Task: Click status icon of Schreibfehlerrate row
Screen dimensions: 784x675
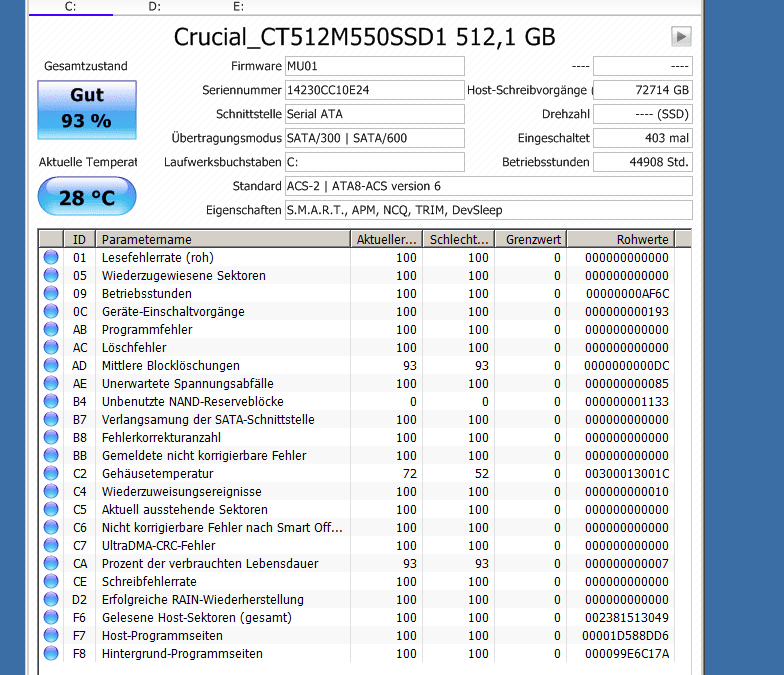Action: point(51,581)
